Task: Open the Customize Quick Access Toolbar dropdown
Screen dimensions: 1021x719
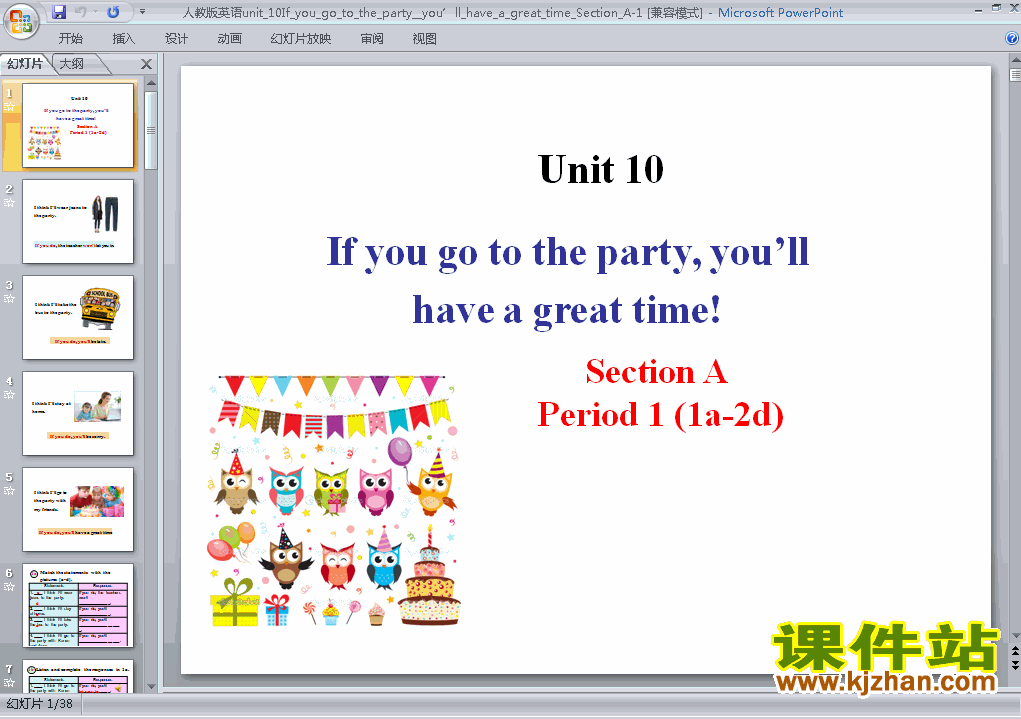Action: tap(143, 12)
